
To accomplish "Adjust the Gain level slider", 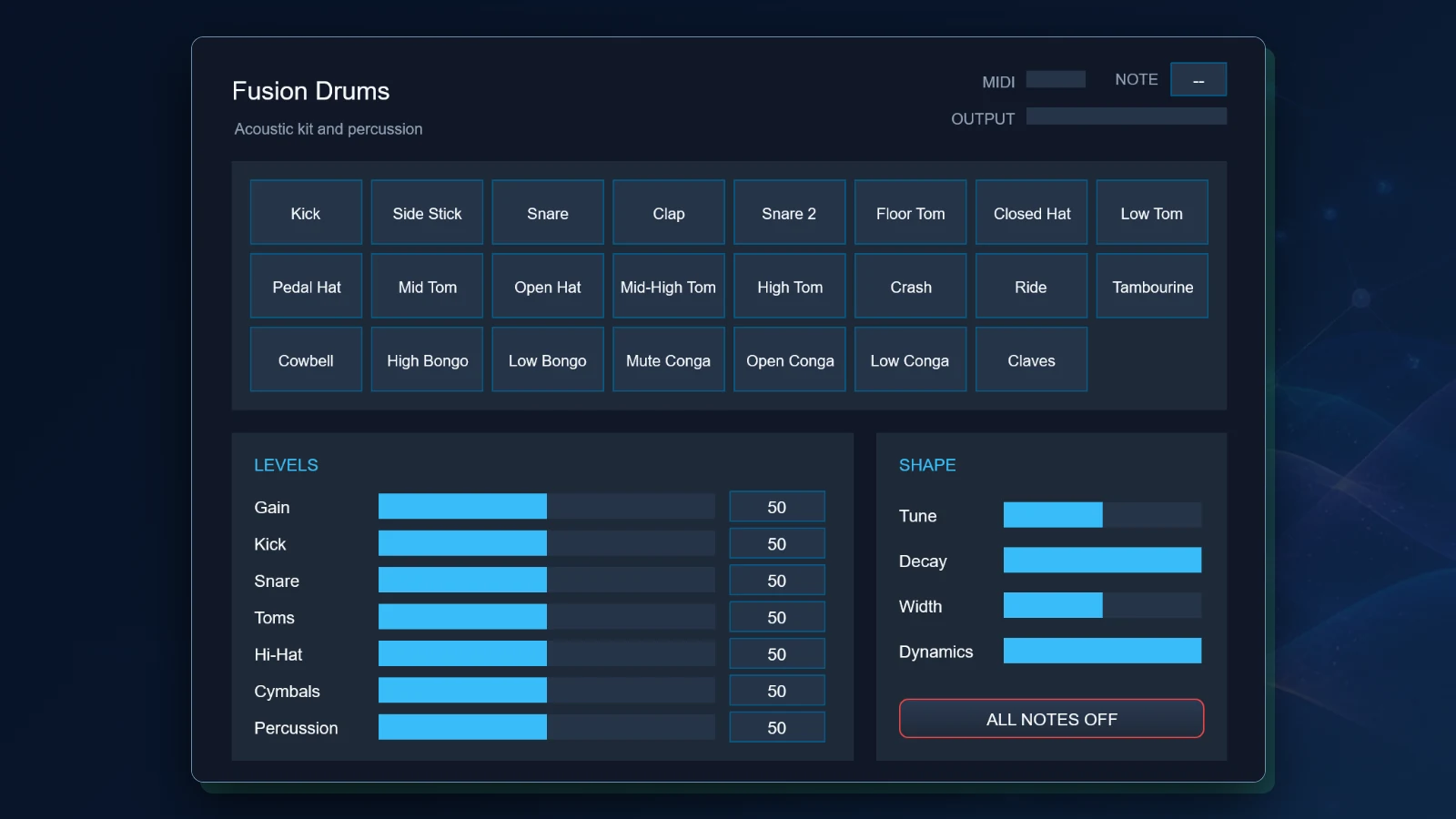I will (547, 506).
